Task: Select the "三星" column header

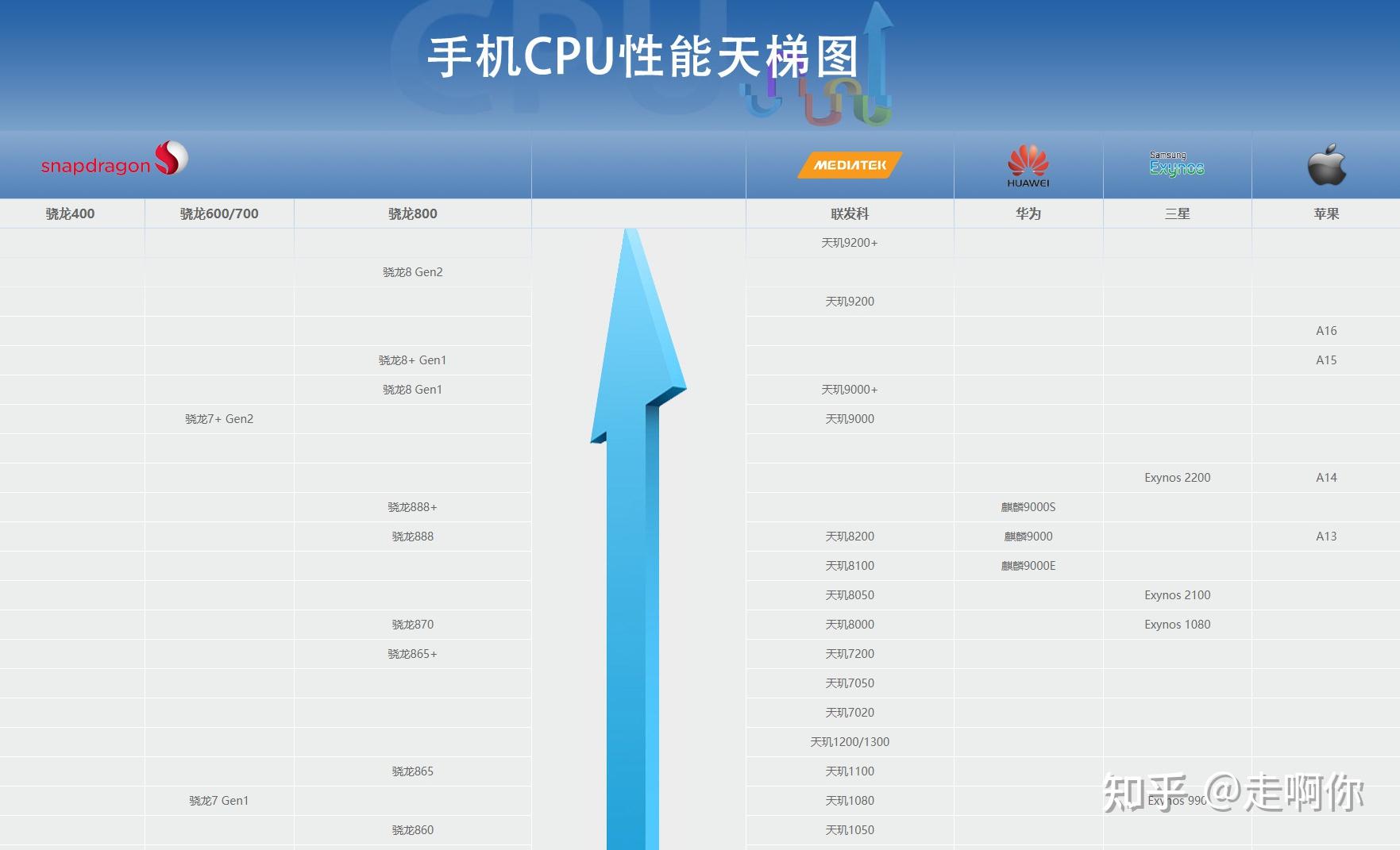Action: tap(1177, 213)
